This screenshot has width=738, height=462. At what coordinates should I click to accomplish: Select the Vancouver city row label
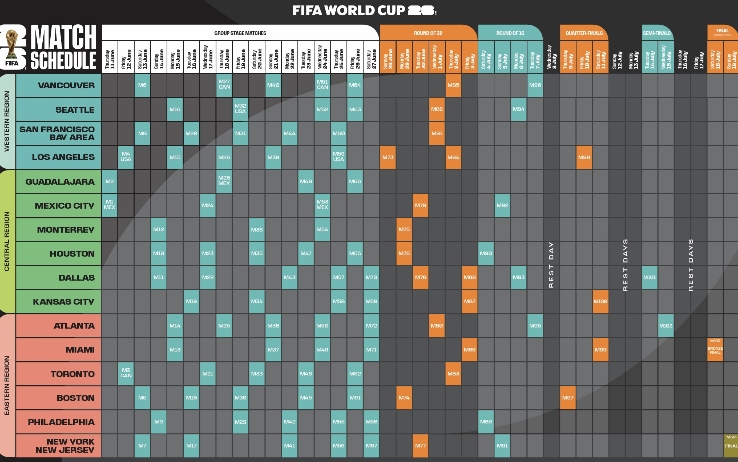pyautogui.click(x=58, y=86)
